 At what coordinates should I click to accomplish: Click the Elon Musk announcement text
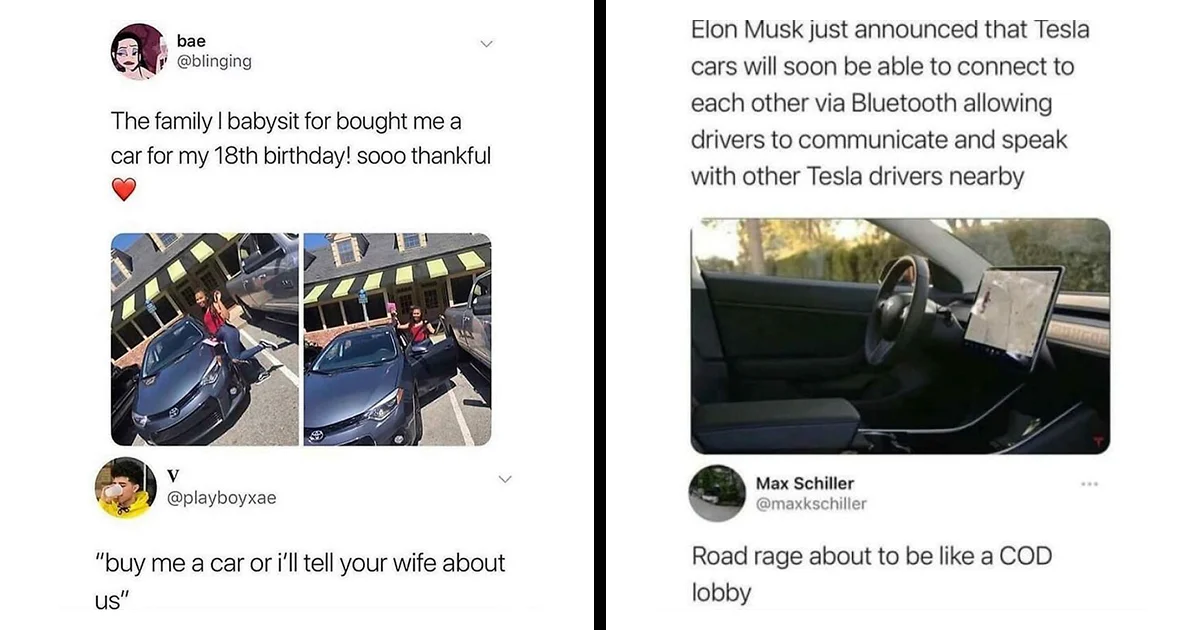pyautogui.click(x=890, y=103)
